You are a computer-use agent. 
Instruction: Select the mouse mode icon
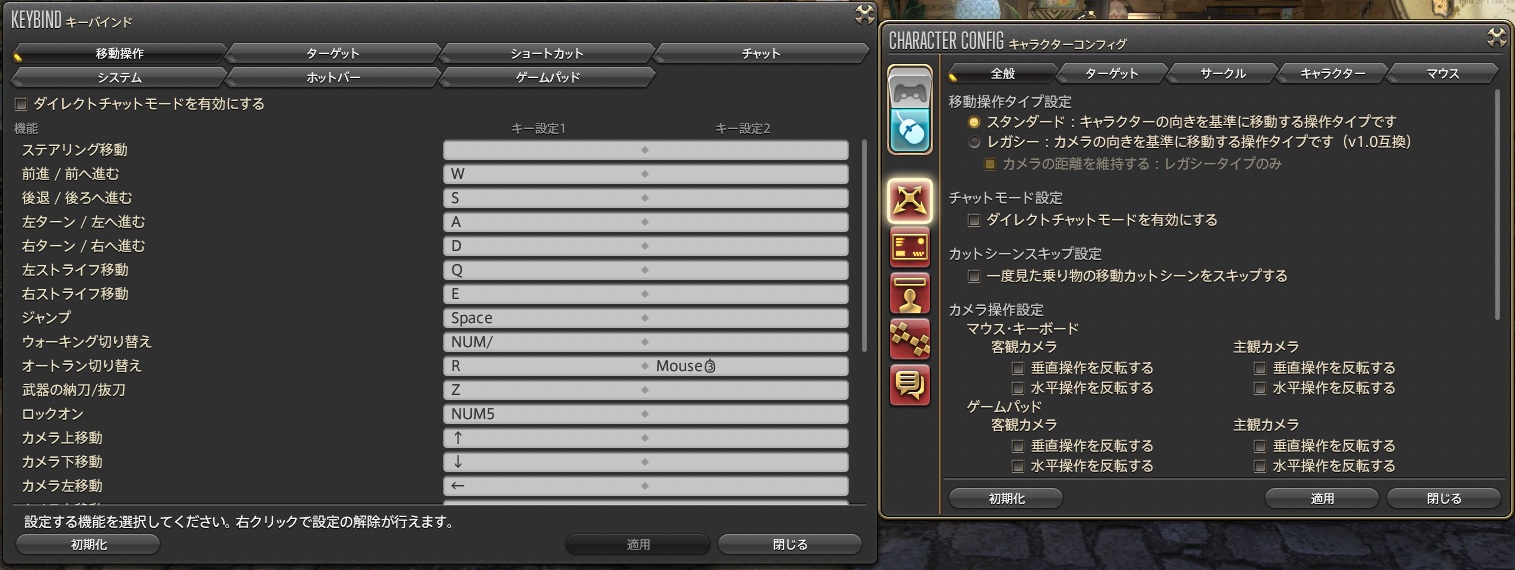coord(910,130)
